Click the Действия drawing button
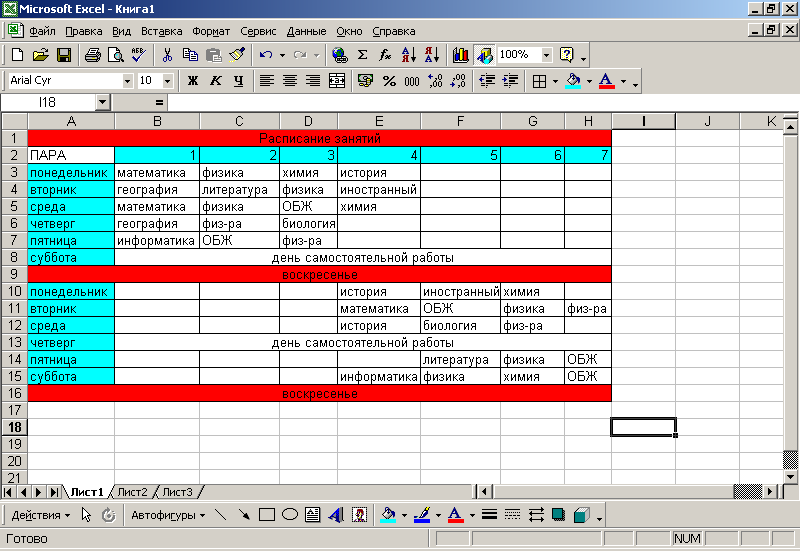The width and height of the screenshot is (800, 551). (x=41, y=515)
